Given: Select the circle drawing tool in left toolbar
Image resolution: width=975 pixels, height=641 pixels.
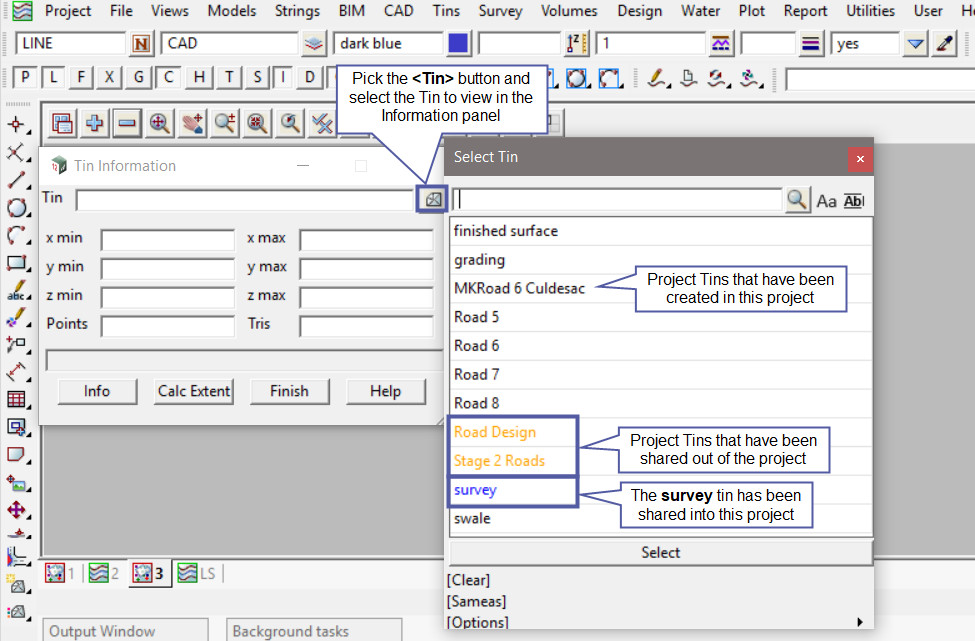Looking at the screenshot, I should tap(16, 208).
